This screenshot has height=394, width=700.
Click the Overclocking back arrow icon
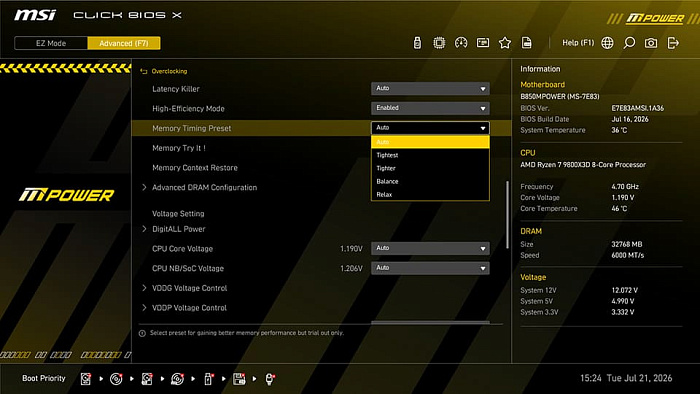(143, 71)
